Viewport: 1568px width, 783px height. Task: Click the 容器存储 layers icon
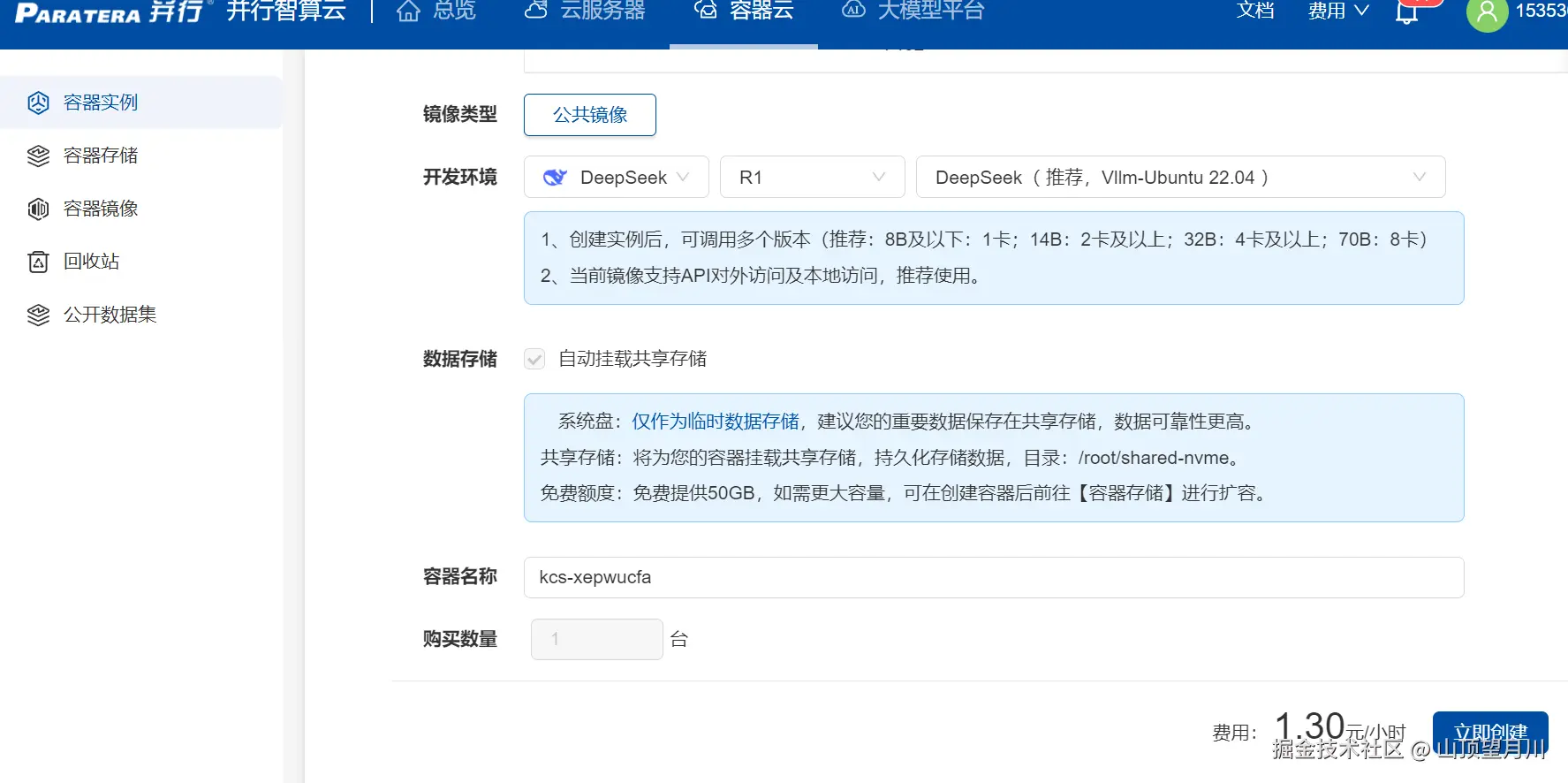coord(38,156)
